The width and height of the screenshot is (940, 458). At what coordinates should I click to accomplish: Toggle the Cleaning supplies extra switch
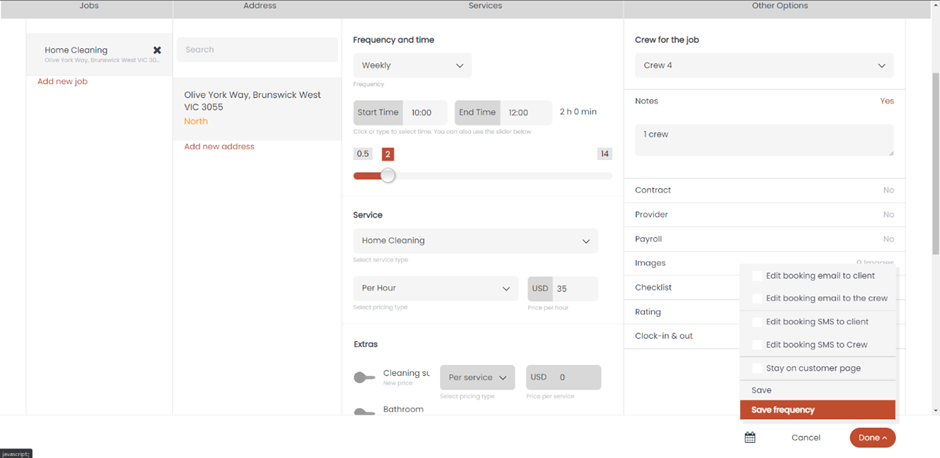[x=364, y=378]
